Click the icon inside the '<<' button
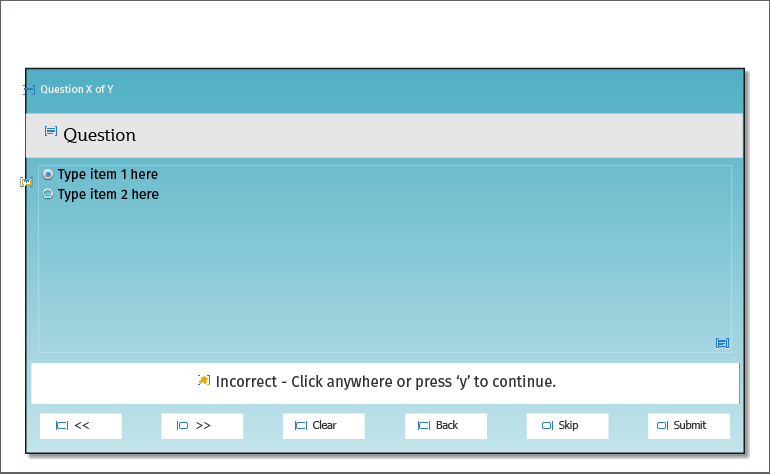Screen dimensions: 770x474 tap(62, 426)
